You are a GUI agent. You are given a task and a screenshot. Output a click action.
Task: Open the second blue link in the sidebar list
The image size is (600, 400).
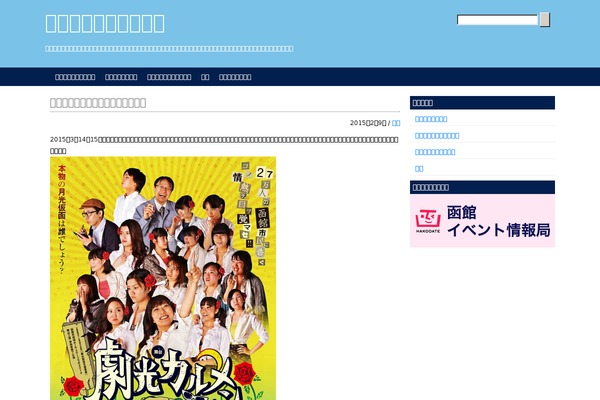[x=437, y=136]
